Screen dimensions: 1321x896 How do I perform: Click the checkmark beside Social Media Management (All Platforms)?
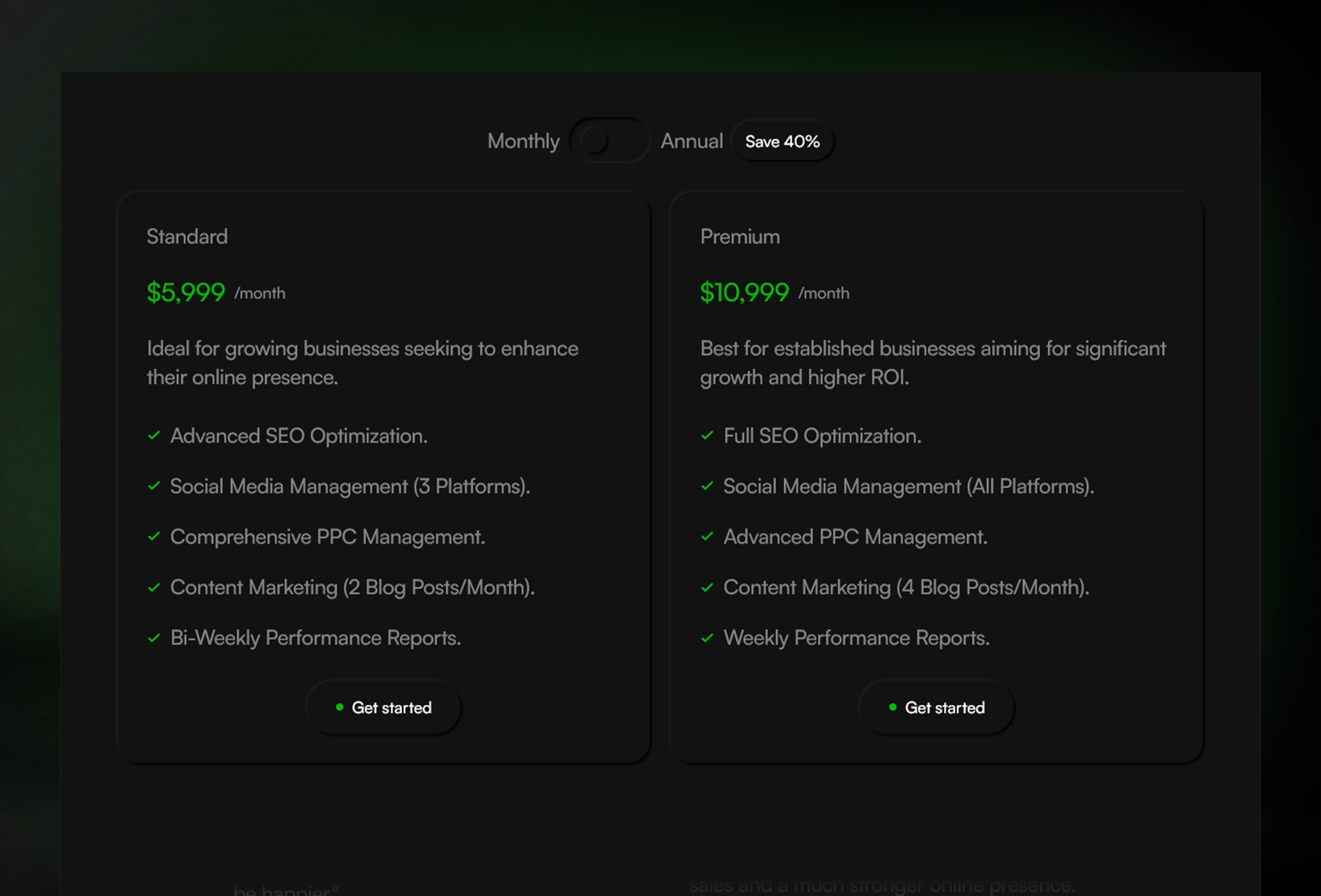point(707,486)
